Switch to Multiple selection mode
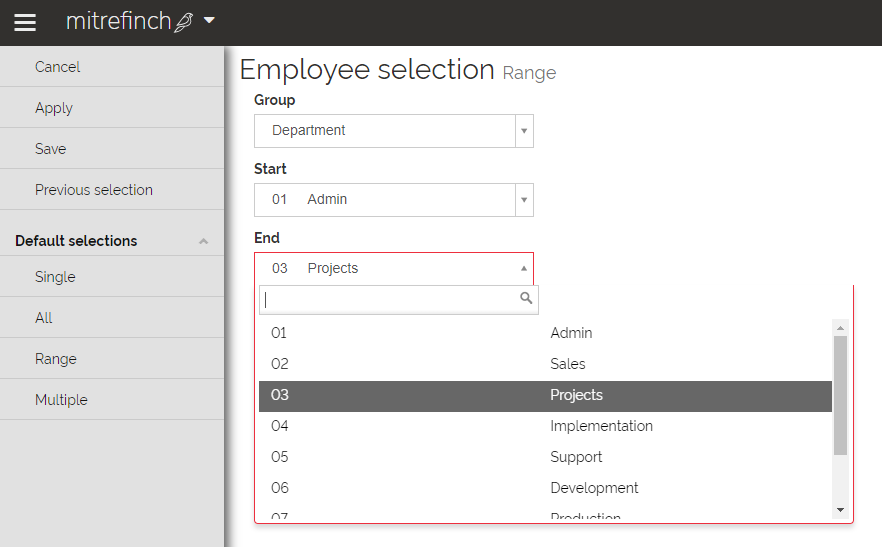Image resolution: width=882 pixels, height=547 pixels. pyautogui.click(x=61, y=400)
